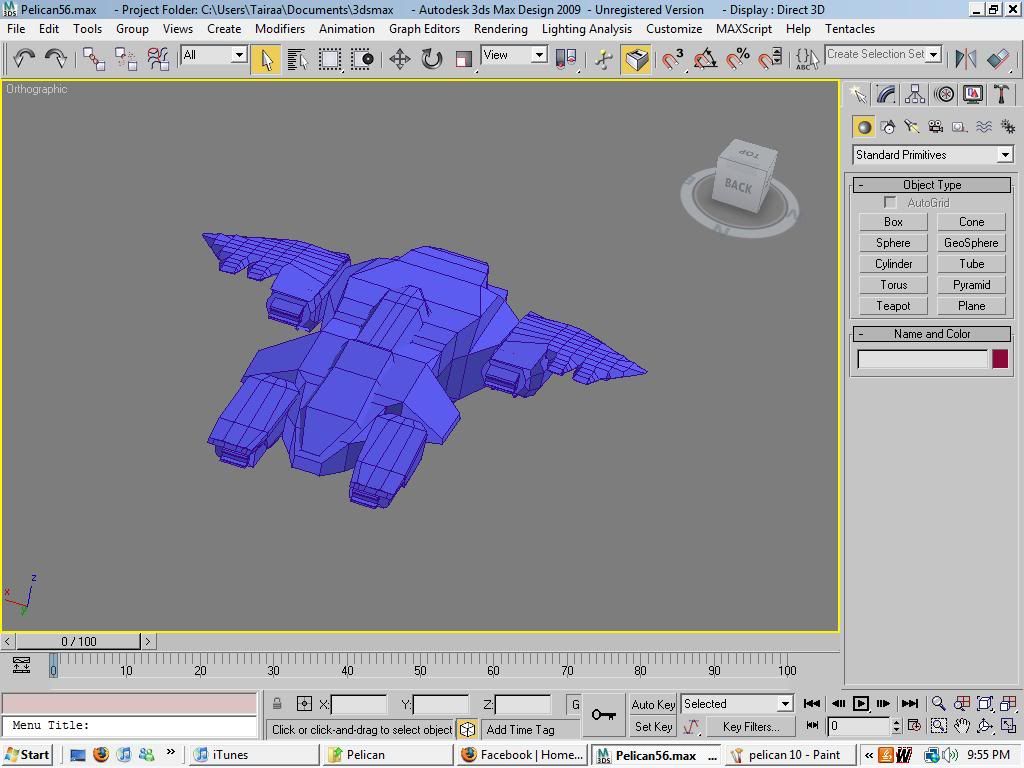Image resolution: width=1024 pixels, height=768 pixels.
Task: Turn on Set Key mode
Action: pyautogui.click(x=653, y=726)
